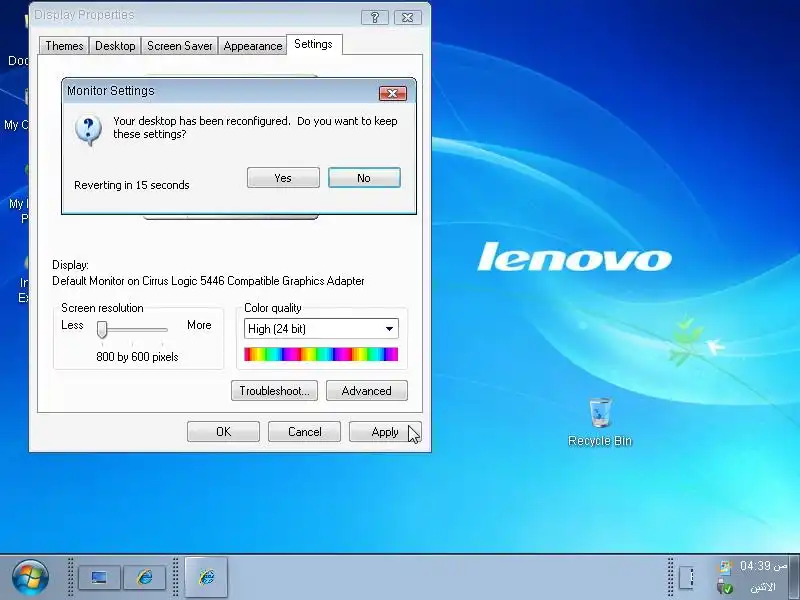The image size is (800, 600).
Task: Click the 'Less' label of the resolution slider
Action: coord(72,325)
